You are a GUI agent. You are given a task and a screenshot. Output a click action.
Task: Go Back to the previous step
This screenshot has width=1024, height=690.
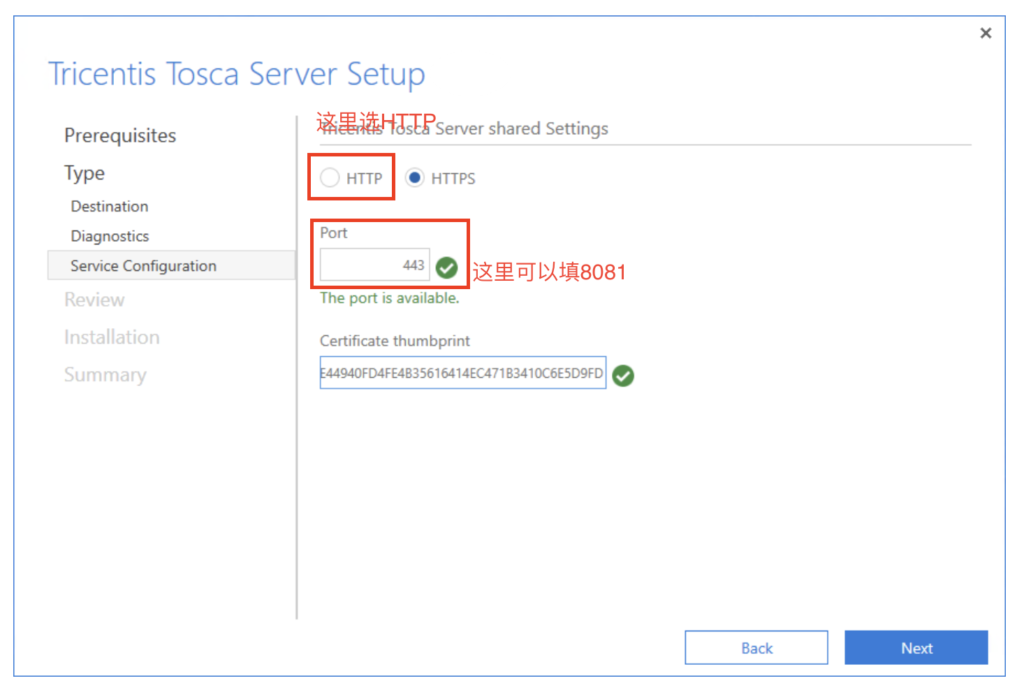click(756, 648)
